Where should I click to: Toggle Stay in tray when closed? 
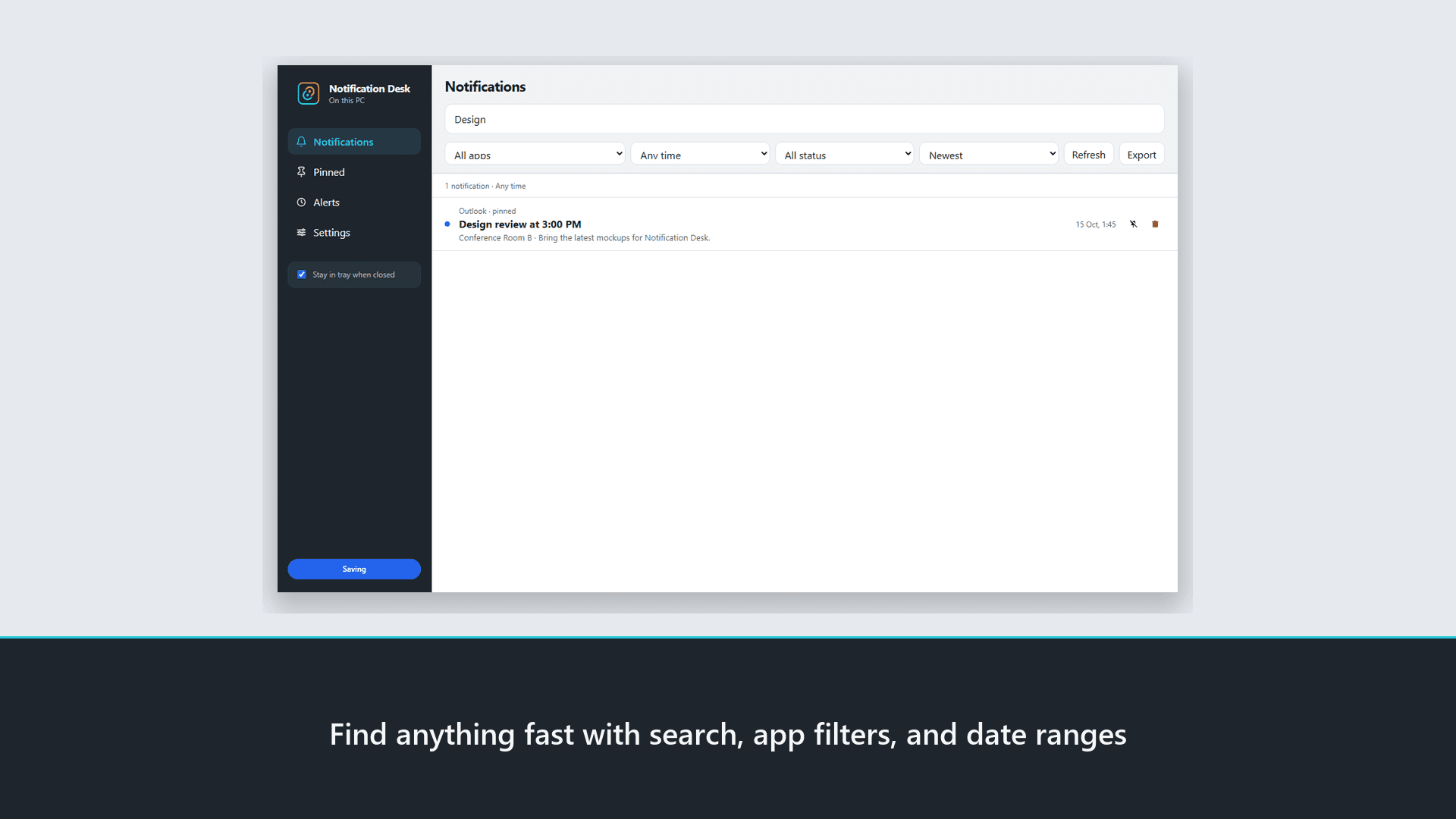click(x=302, y=275)
